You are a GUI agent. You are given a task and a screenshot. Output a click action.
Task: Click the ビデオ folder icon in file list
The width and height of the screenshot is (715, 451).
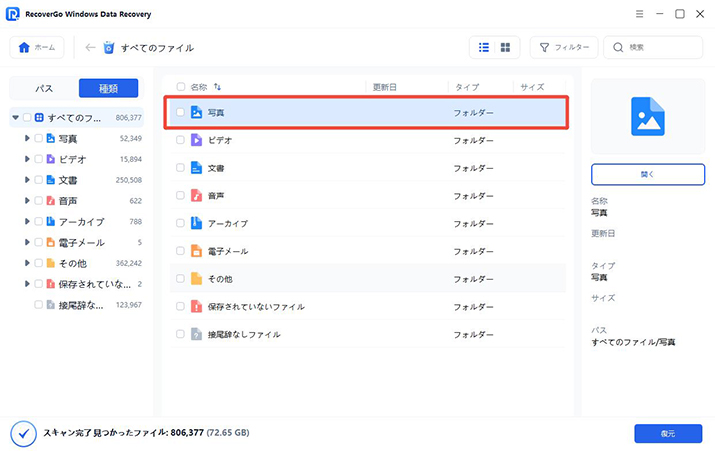coord(196,140)
